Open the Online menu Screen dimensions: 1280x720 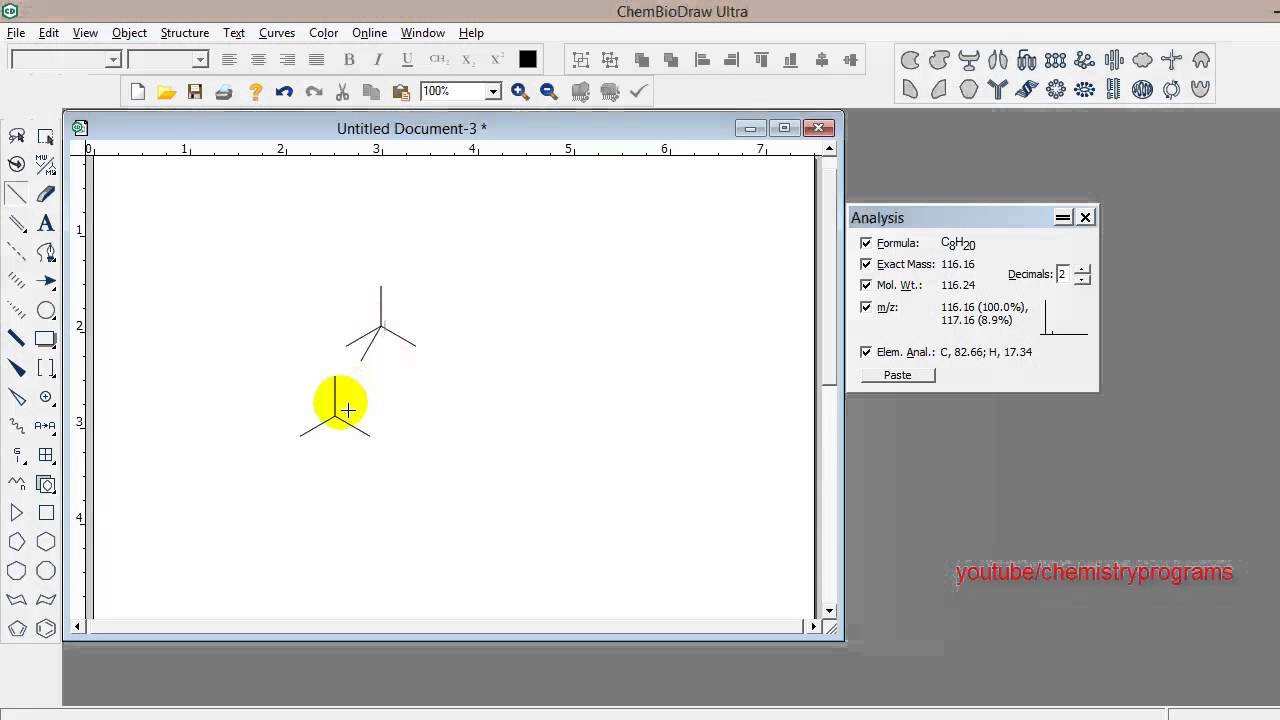pos(369,33)
